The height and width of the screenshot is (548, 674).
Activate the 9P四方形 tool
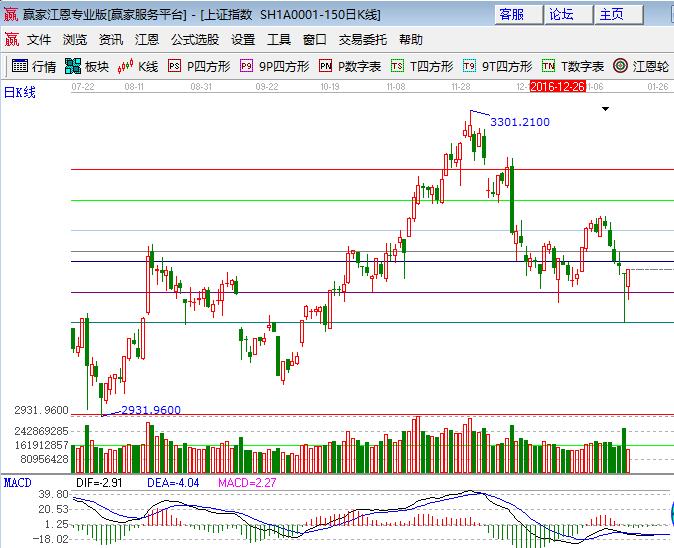274,66
